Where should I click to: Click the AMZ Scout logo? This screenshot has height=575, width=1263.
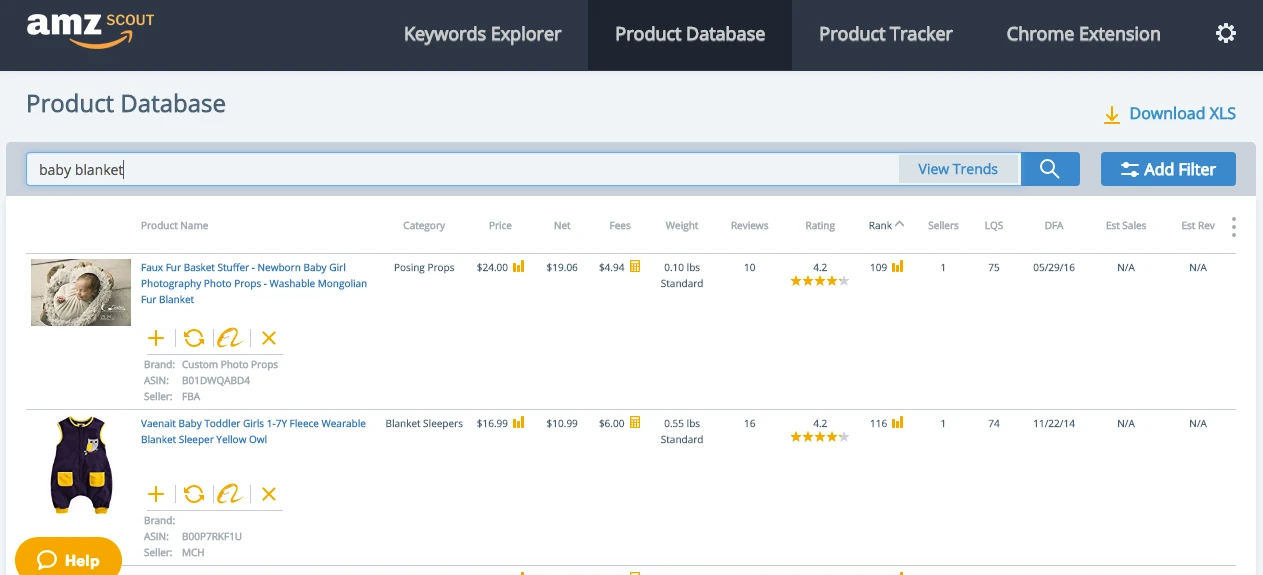click(90, 31)
